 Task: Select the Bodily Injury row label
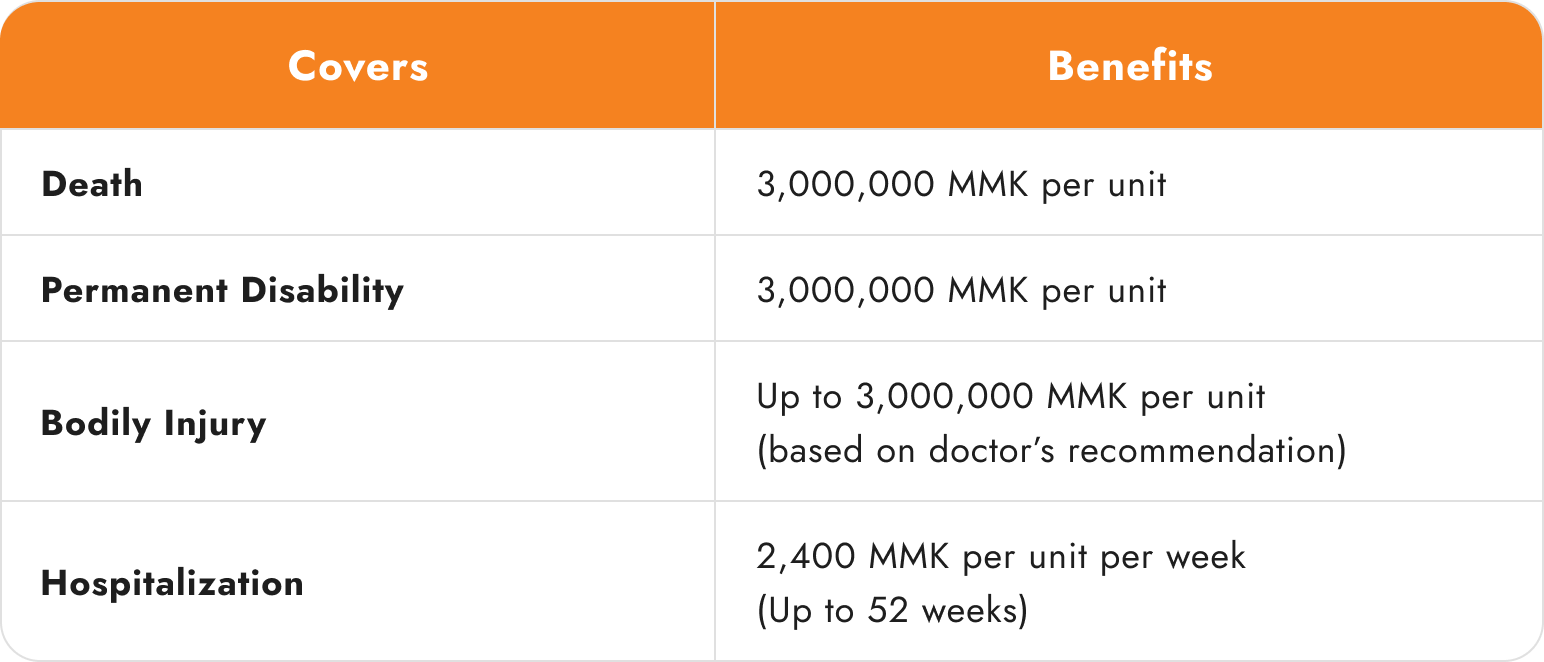[x=154, y=423]
